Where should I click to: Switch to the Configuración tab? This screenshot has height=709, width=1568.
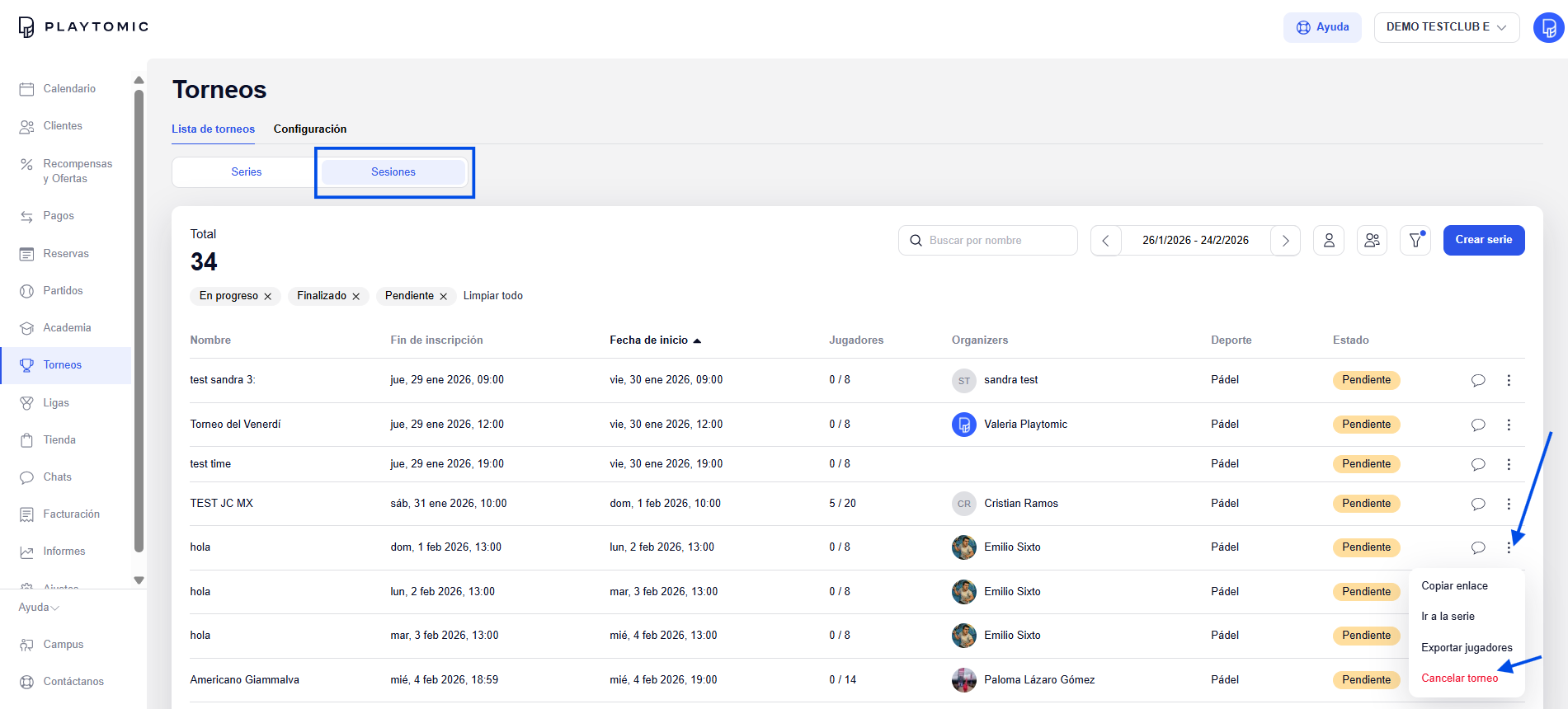pos(310,129)
